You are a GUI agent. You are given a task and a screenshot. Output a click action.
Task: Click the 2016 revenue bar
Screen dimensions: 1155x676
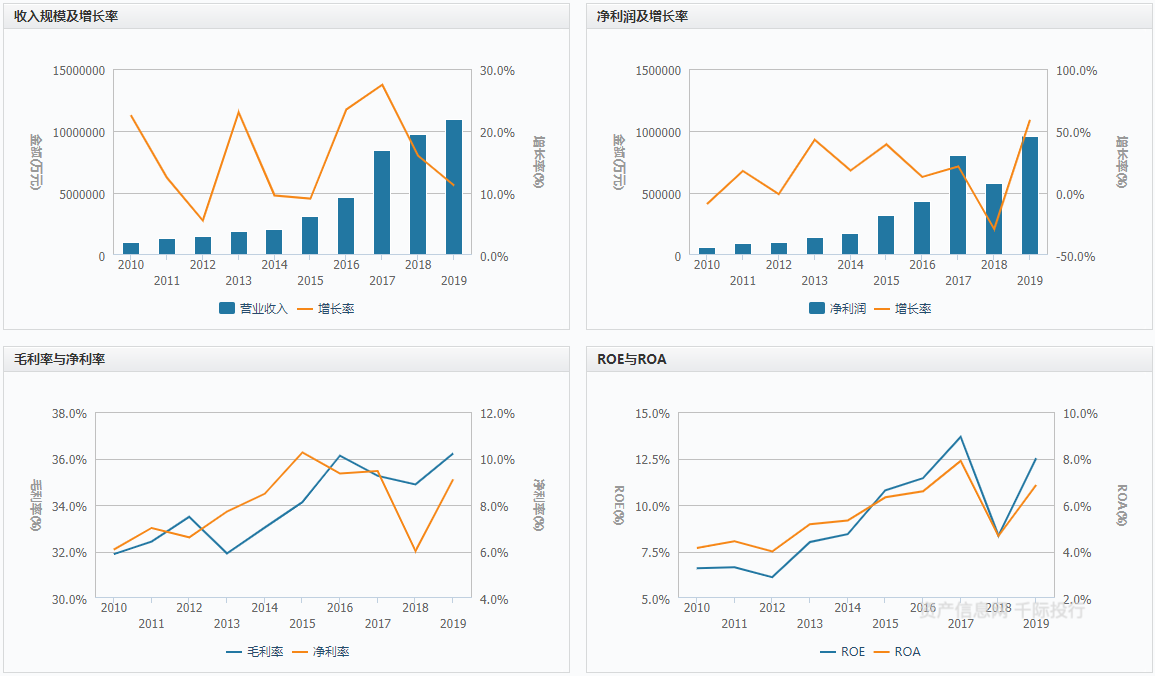point(346,227)
